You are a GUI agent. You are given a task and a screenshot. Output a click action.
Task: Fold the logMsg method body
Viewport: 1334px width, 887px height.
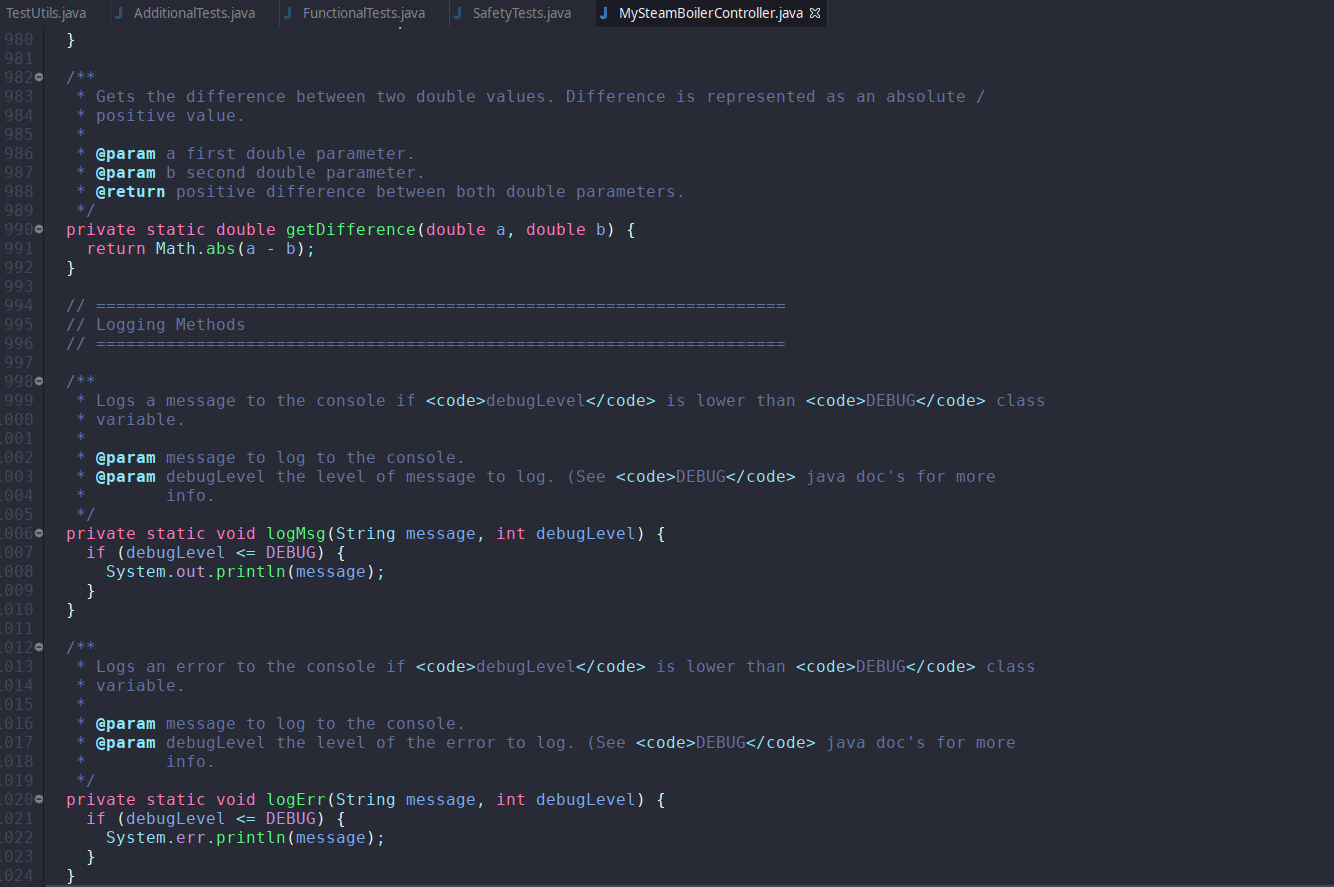(39, 534)
